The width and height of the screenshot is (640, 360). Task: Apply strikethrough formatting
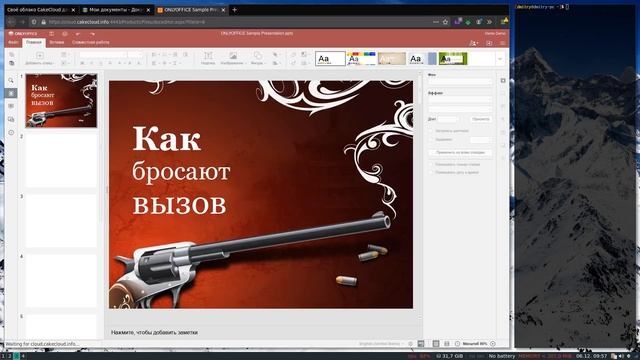pos(110,63)
